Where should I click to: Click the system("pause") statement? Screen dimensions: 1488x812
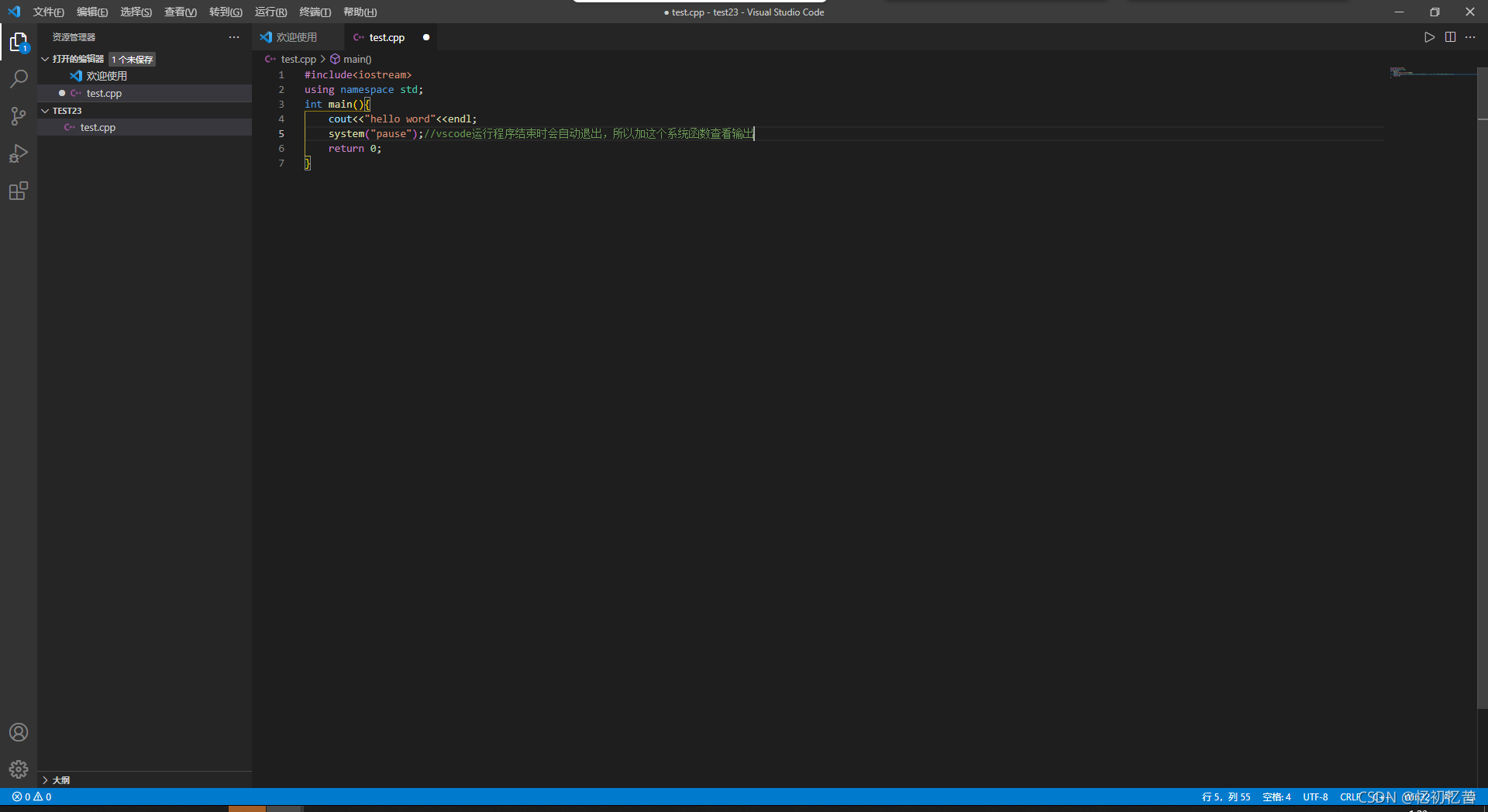[376, 134]
